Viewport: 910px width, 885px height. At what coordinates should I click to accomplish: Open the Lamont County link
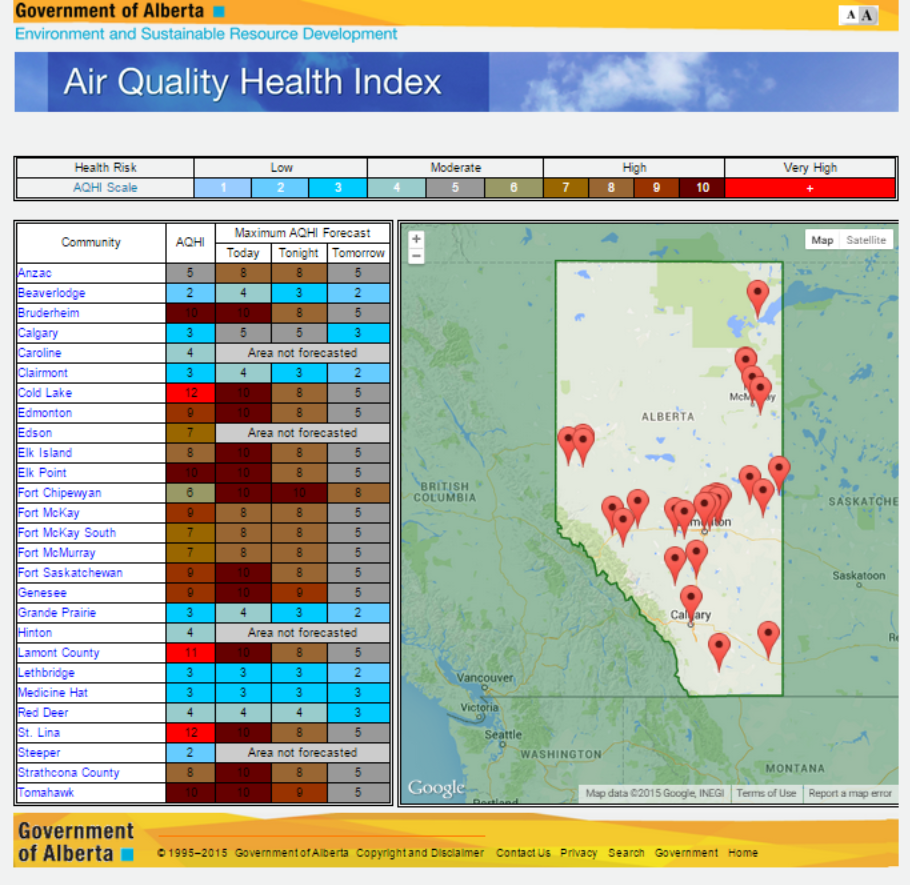click(x=58, y=653)
